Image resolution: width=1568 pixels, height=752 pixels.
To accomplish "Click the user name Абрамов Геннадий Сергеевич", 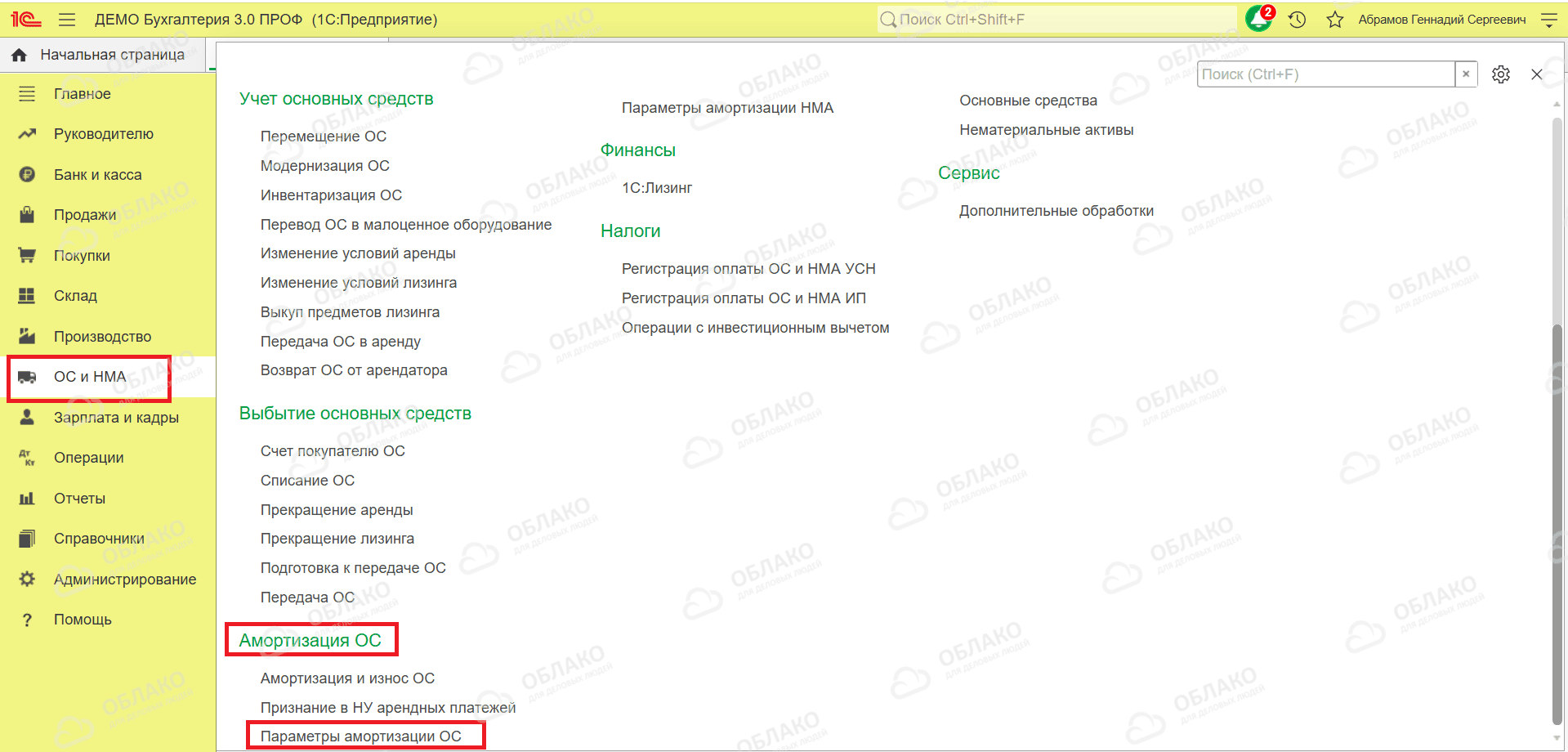I will pos(1442,20).
